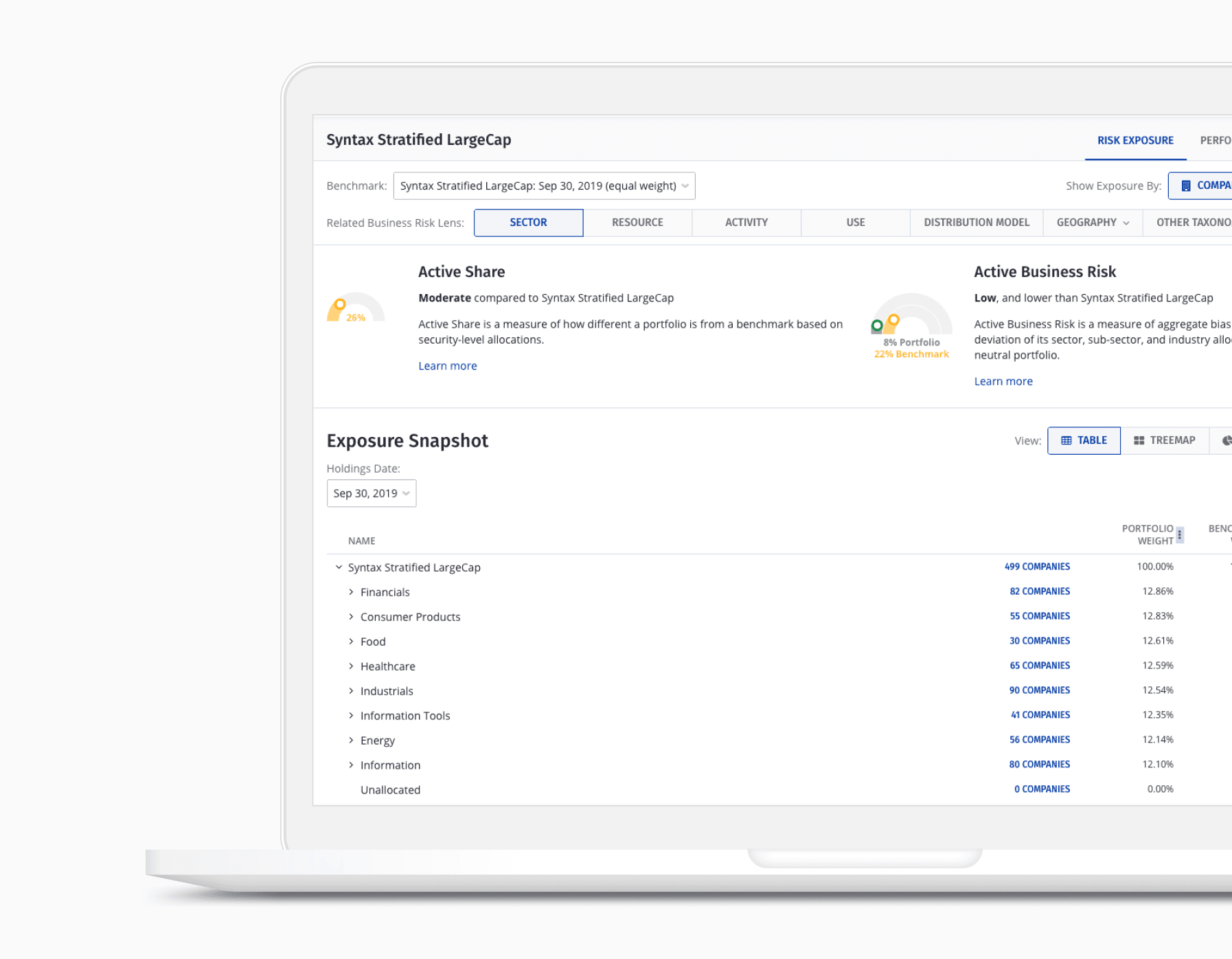The image size is (1232, 959).
Task: Expand the Information row
Action: click(351, 765)
